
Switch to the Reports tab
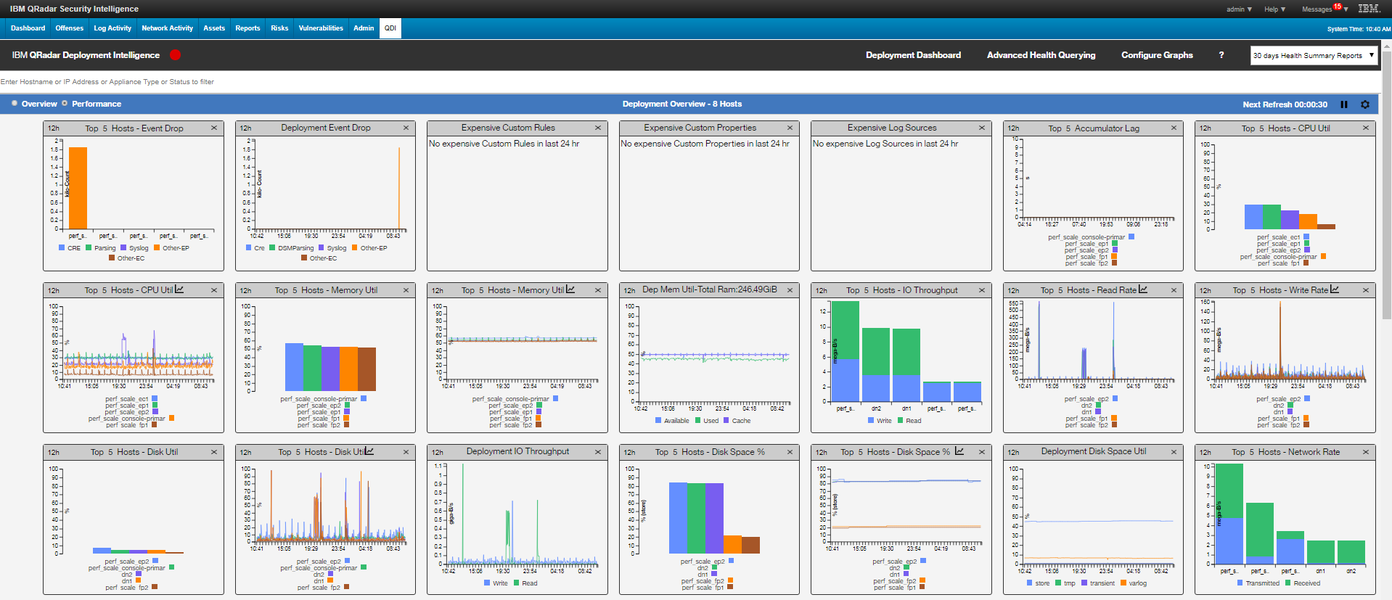tap(248, 28)
